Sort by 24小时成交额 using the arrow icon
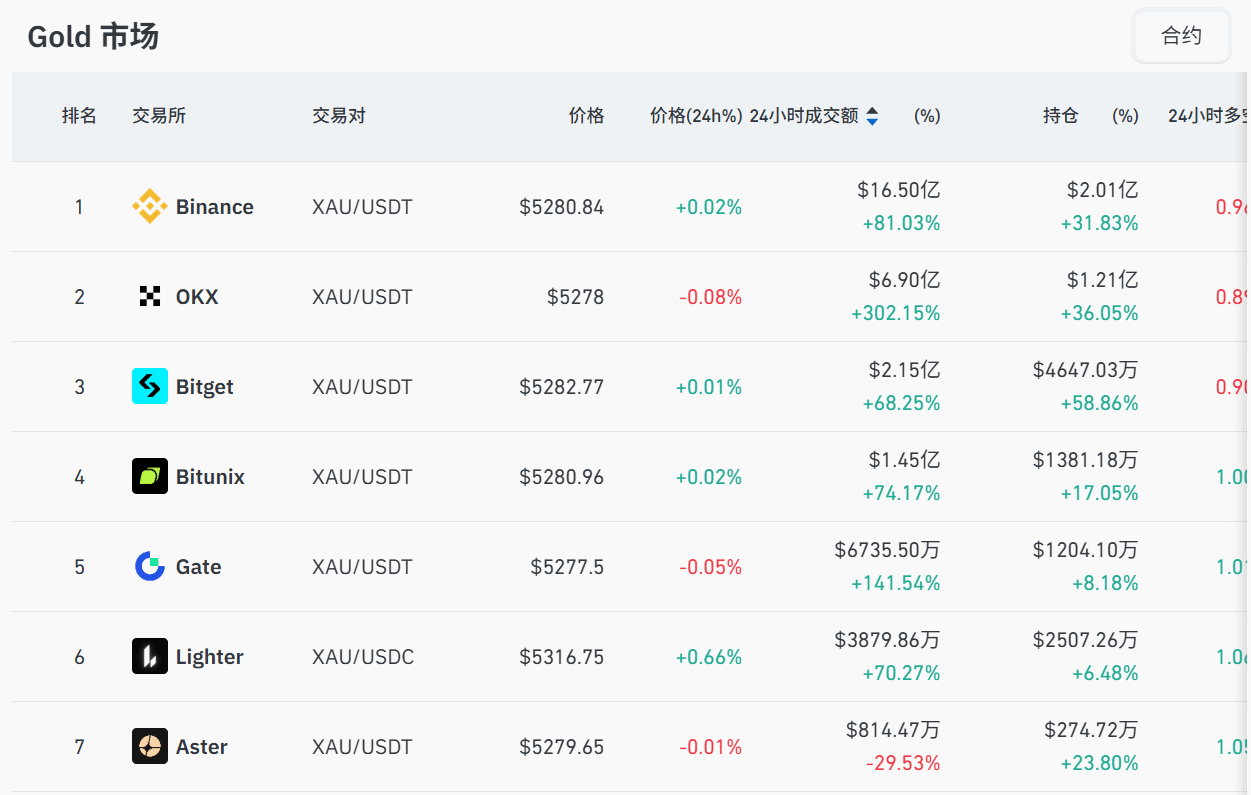Screen dimensions: 1251x795 click(872, 116)
